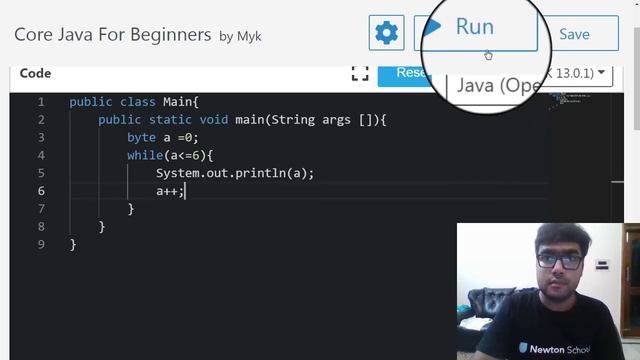Click the 'Core Java For Beginners' title

point(113,35)
